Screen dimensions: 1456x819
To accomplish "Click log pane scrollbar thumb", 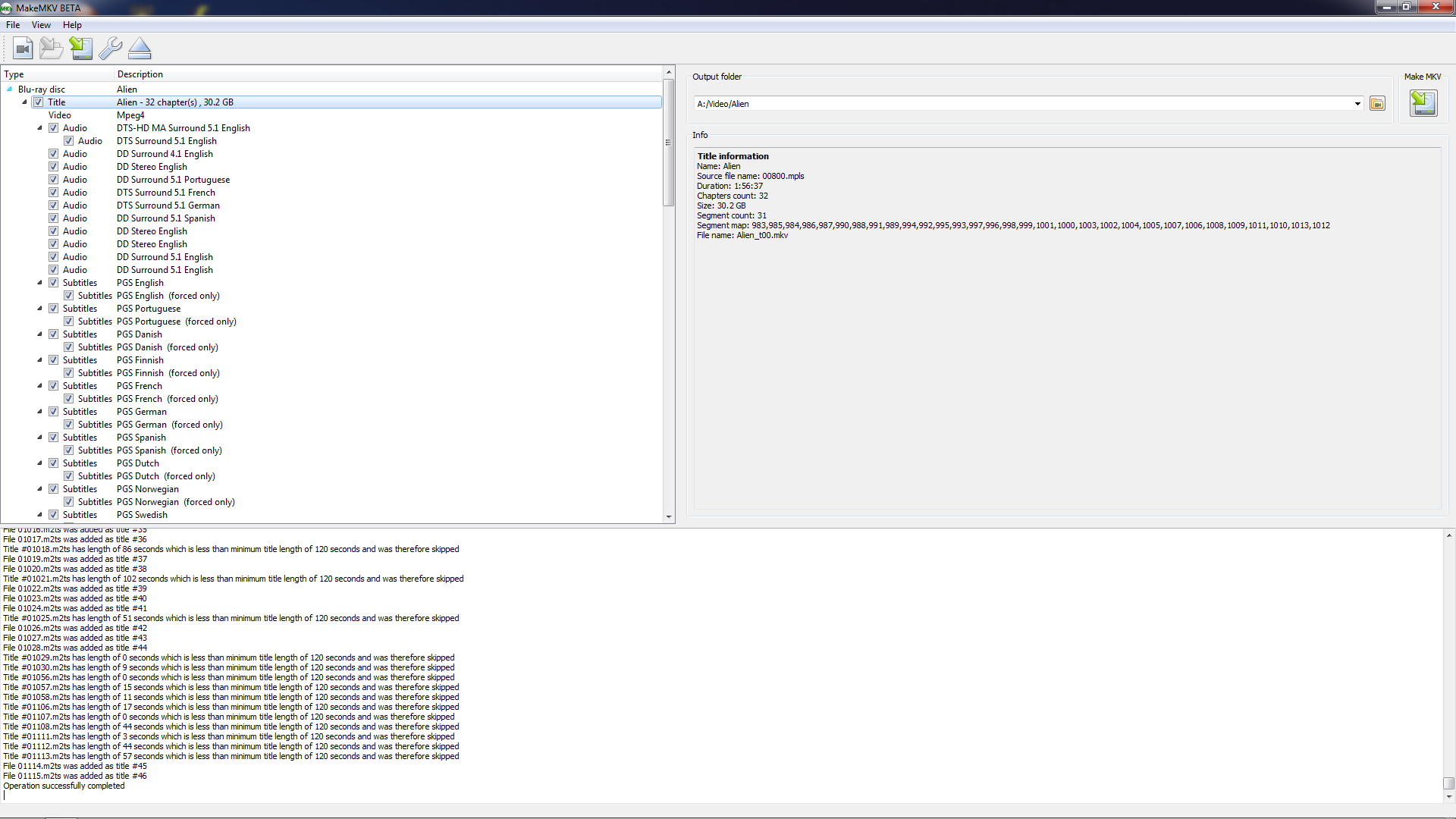I will [x=1449, y=783].
